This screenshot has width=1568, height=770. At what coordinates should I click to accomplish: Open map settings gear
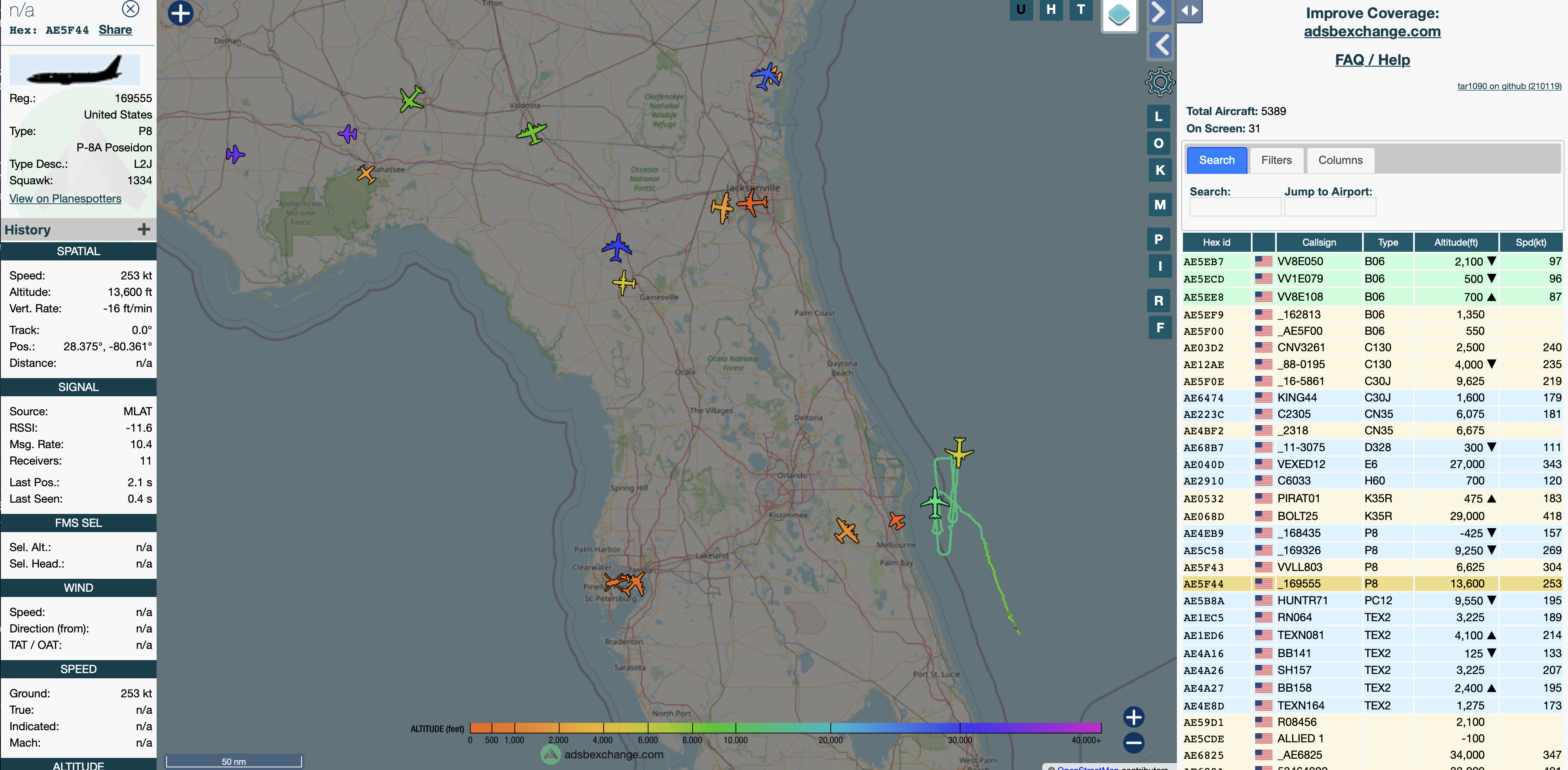point(1160,82)
